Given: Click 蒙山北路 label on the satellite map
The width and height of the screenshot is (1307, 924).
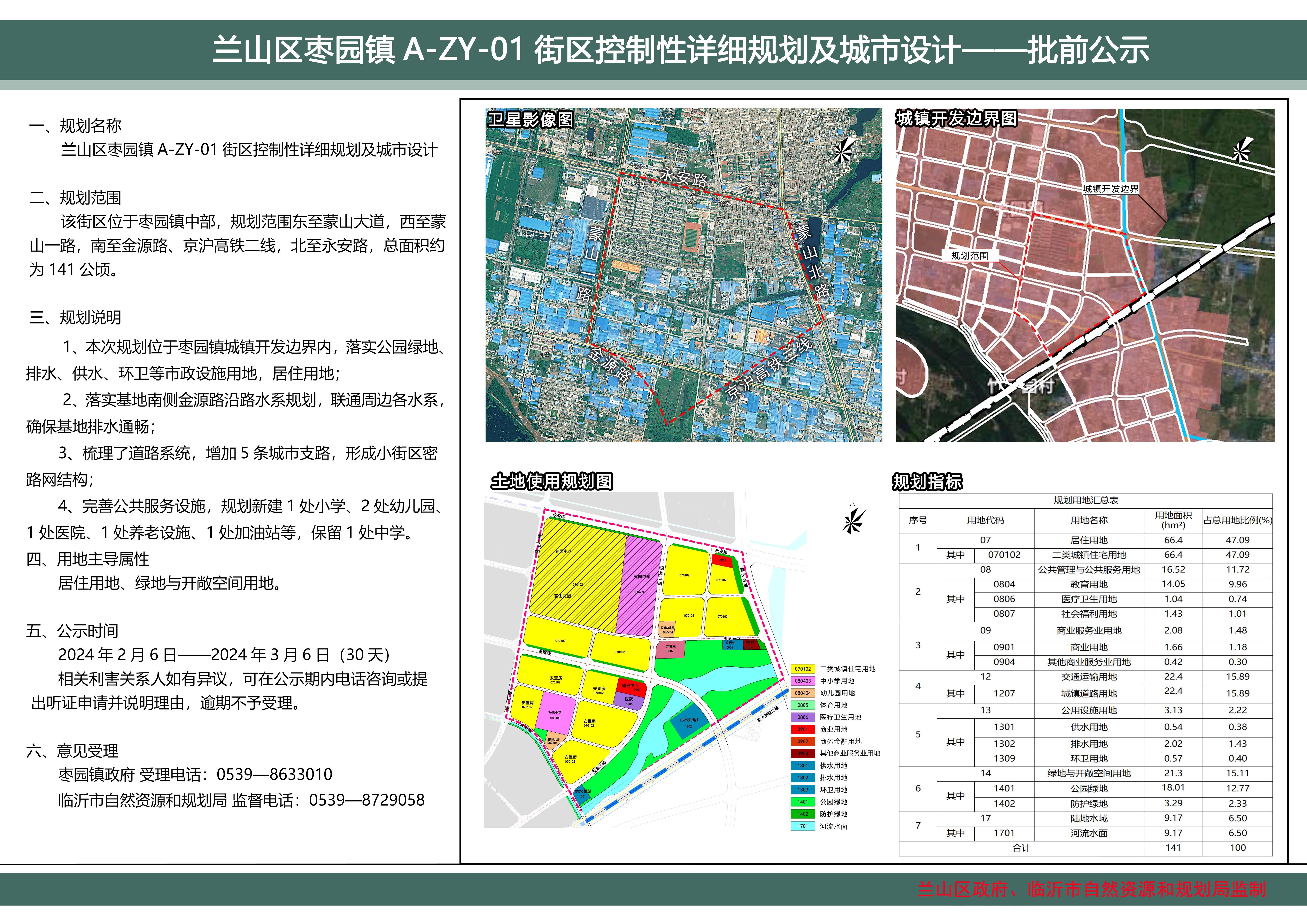Looking at the screenshot, I should (813, 261).
